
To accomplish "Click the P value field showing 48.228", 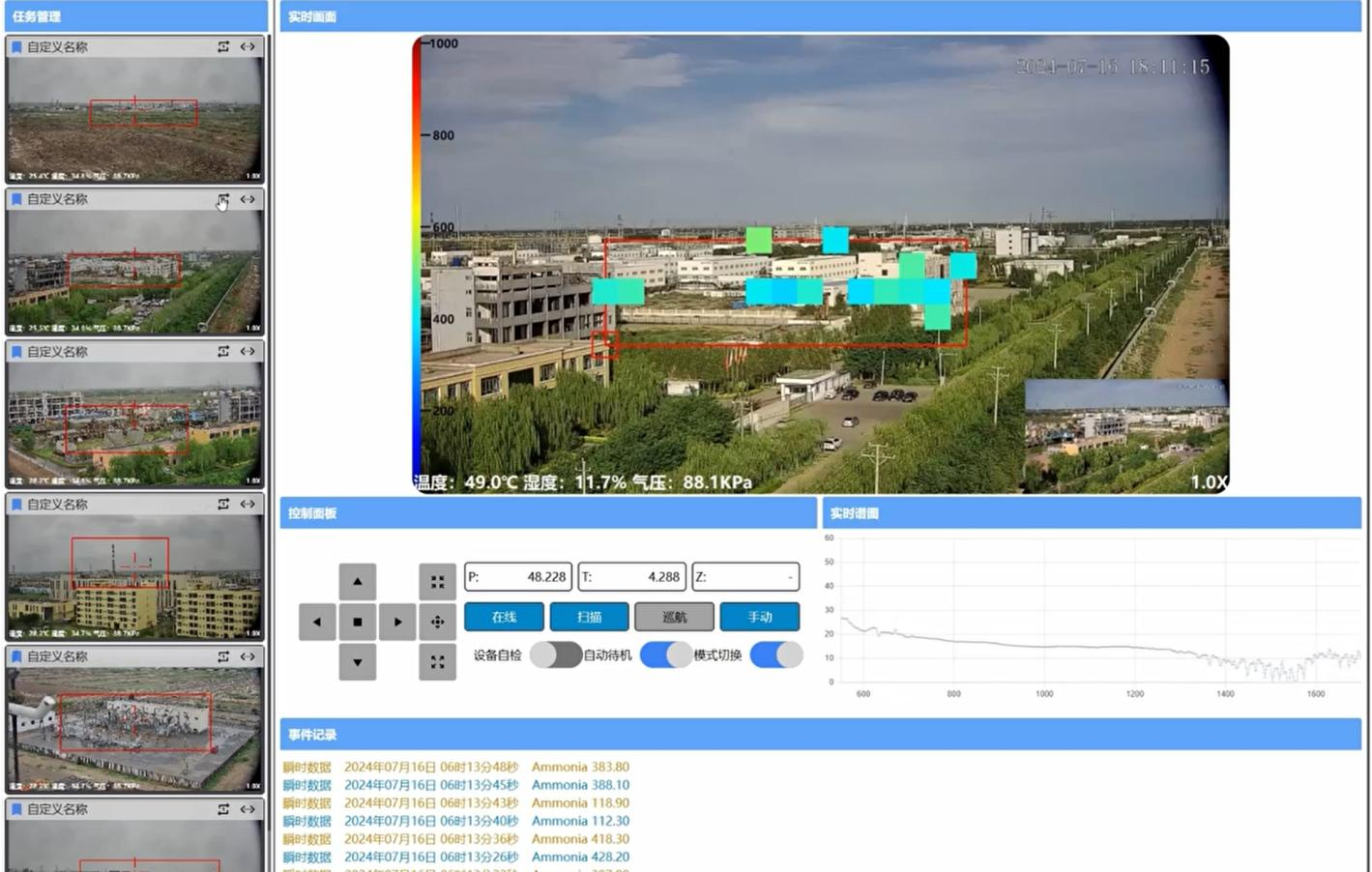I will (518, 577).
